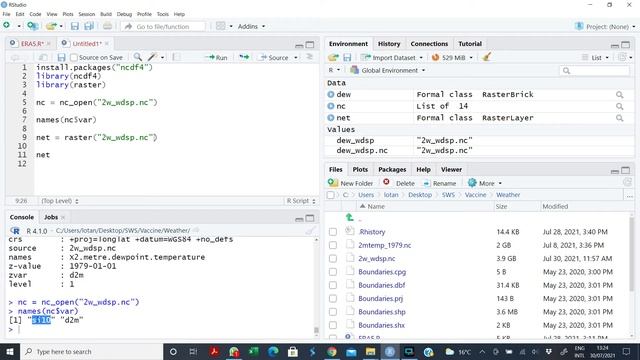
Task: Navigate to Desktop in the breadcrumb path
Action: pyautogui.click(x=420, y=195)
